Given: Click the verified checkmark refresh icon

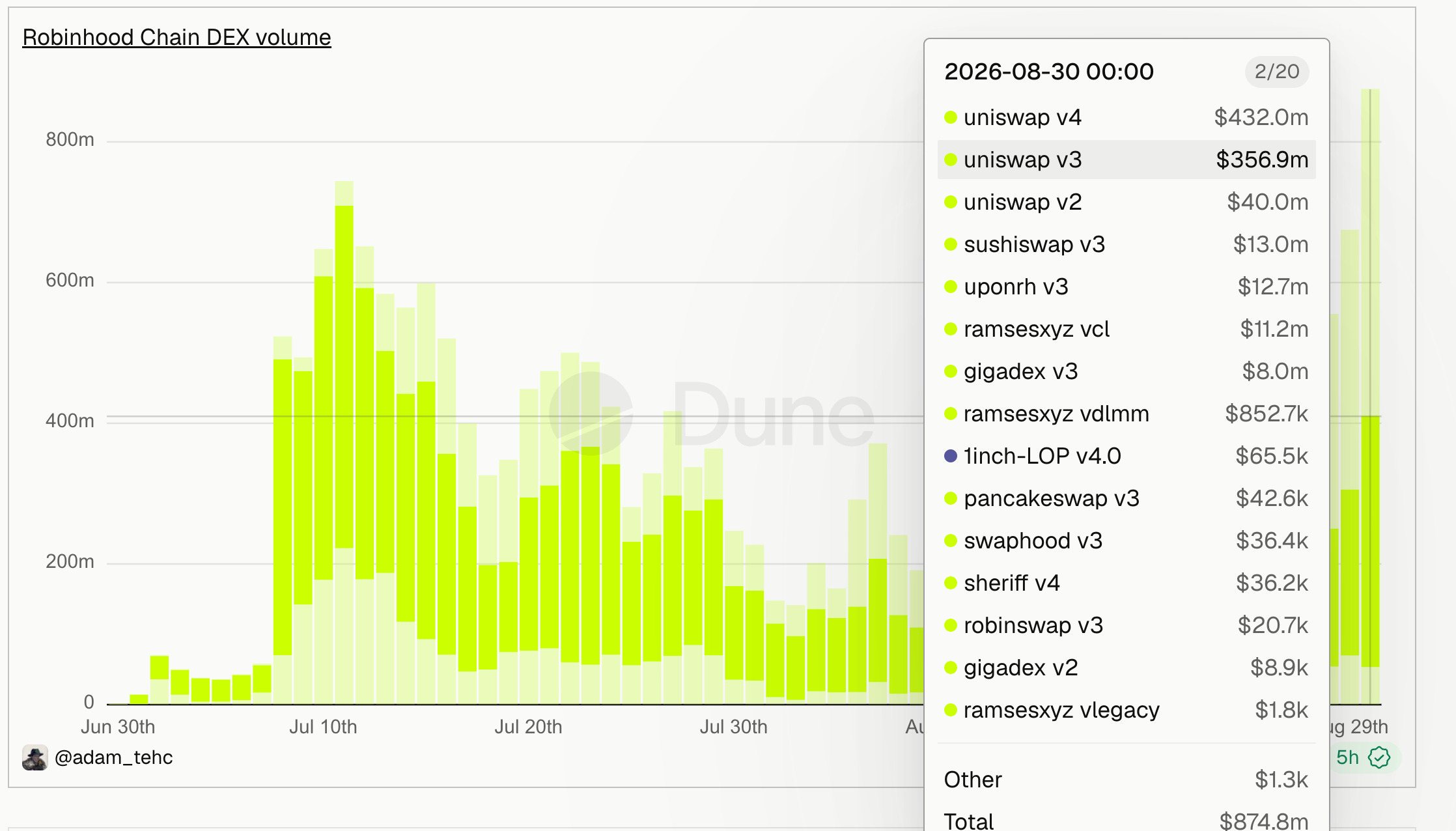Looking at the screenshot, I should [x=1379, y=757].
